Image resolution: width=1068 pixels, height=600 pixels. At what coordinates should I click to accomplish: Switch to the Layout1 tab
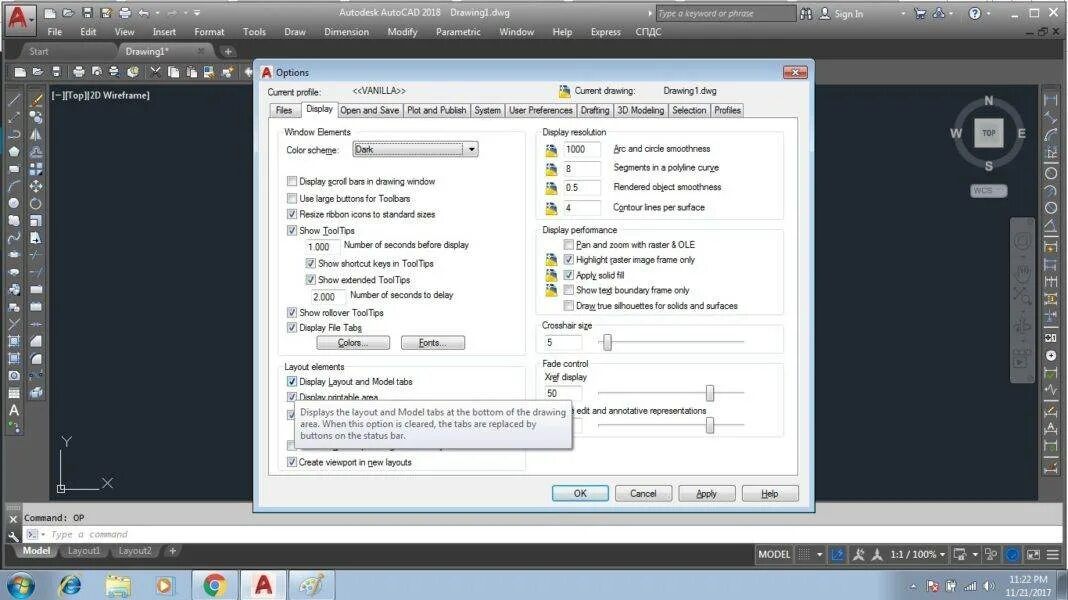pos(84,551)
